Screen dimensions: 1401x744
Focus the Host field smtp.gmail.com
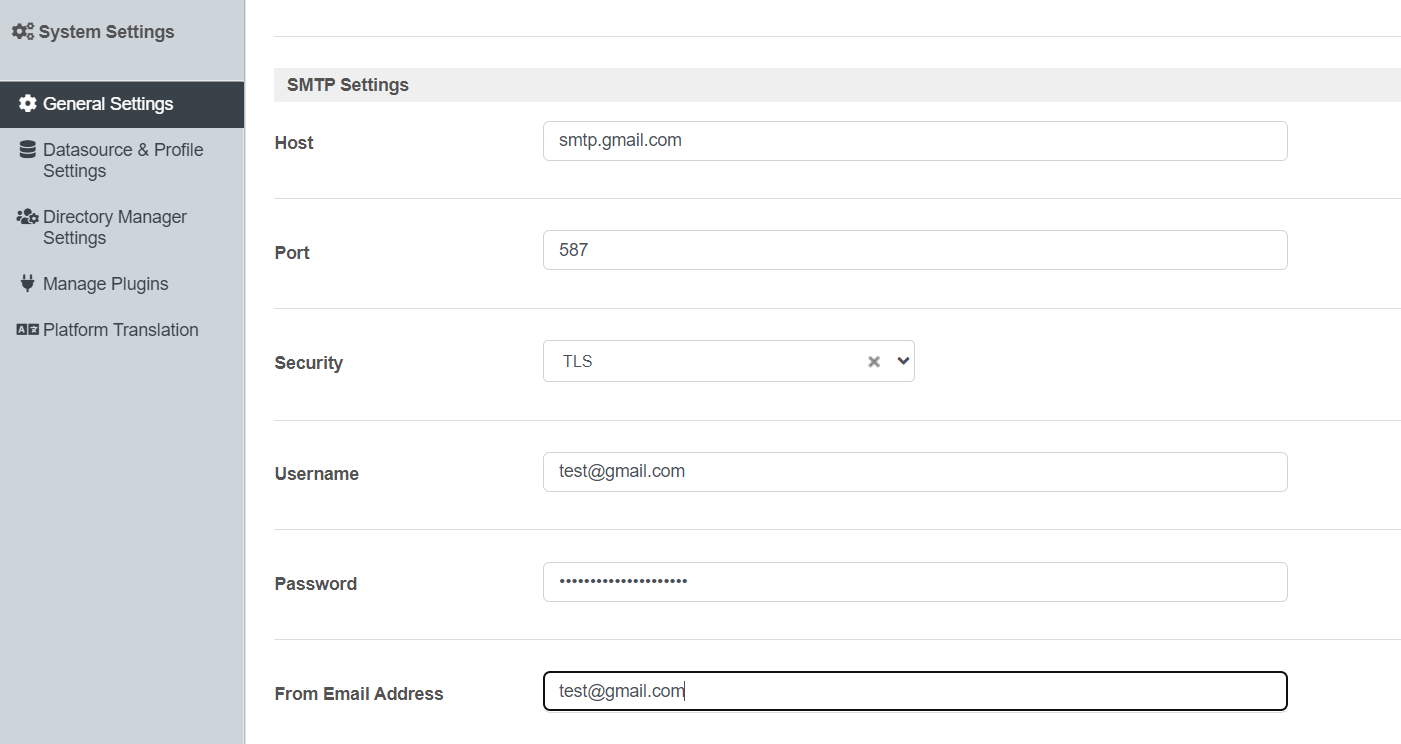915,141
